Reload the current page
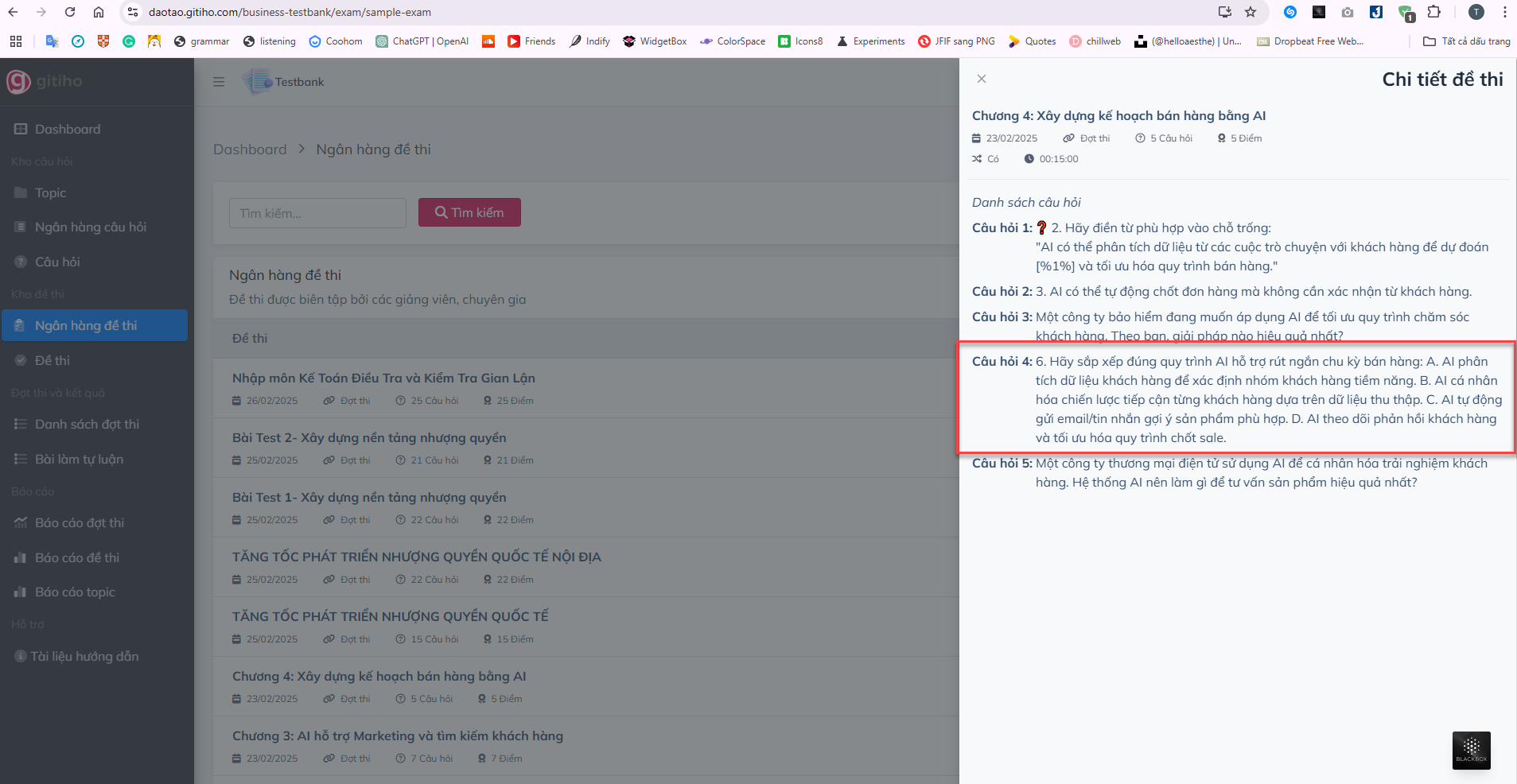Screen dimensions: 1517x784 tap(70, 12)
